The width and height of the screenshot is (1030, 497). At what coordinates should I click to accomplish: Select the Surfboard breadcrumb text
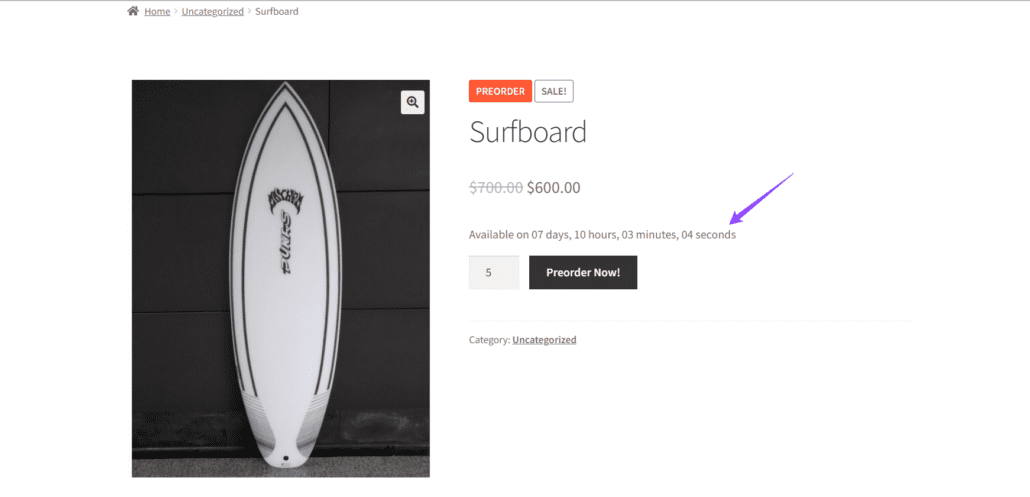(277, 11)
